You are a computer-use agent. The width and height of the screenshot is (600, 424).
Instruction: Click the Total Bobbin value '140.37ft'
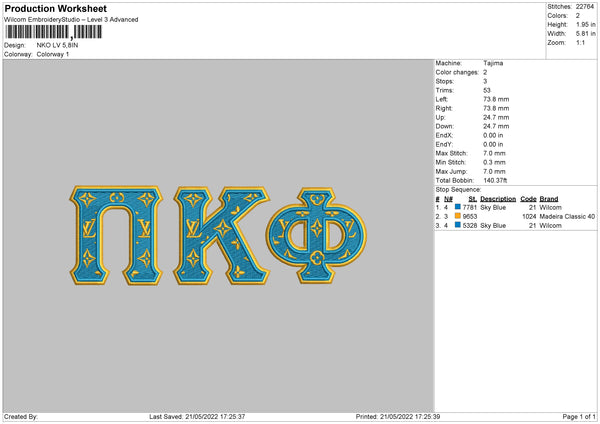495,181
